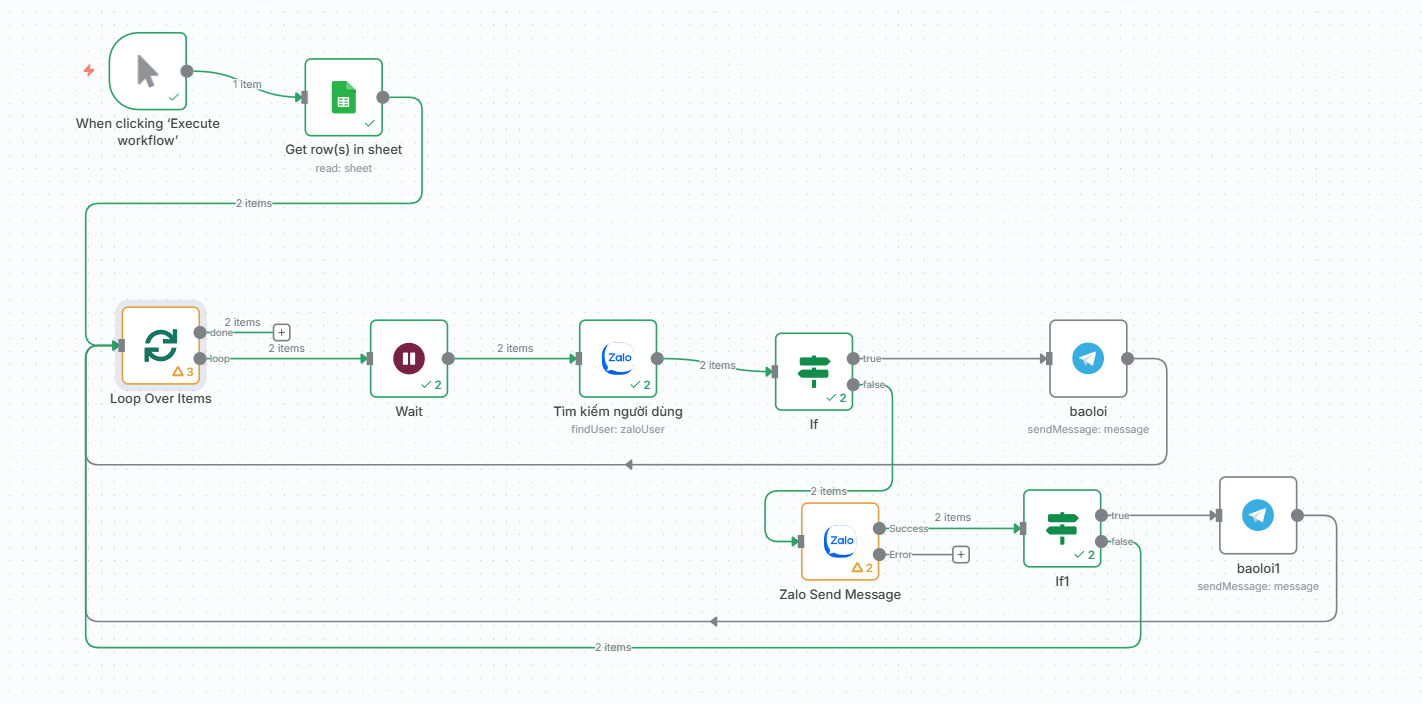The width and height of the screenshot is (1422, 704).
Task: Click the 'Loop Over Items' label text
Action: pyautogui.click(x=160, y=398)
